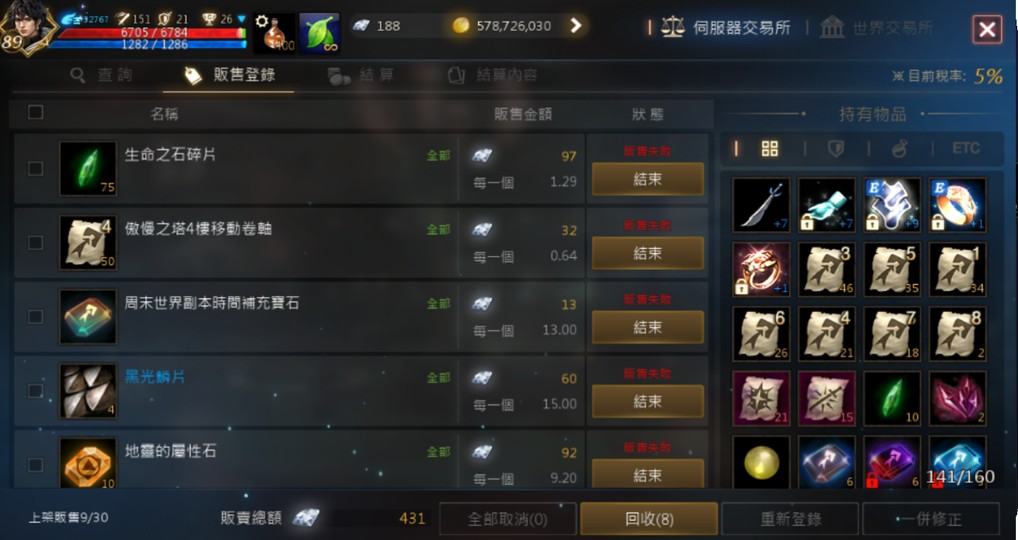End the 地靈的屬性石 listing with 結束
1018x540 pixels.
[648, 474]
